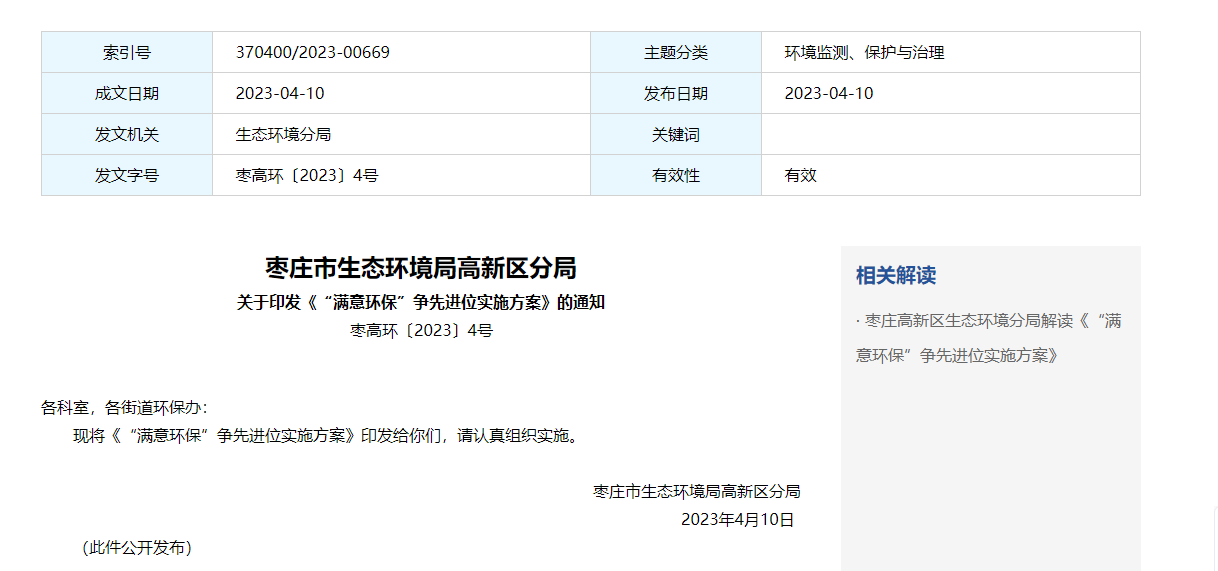
Task: Click the salutation 各科室，各街道环保办
Action: tap(124, 408)
